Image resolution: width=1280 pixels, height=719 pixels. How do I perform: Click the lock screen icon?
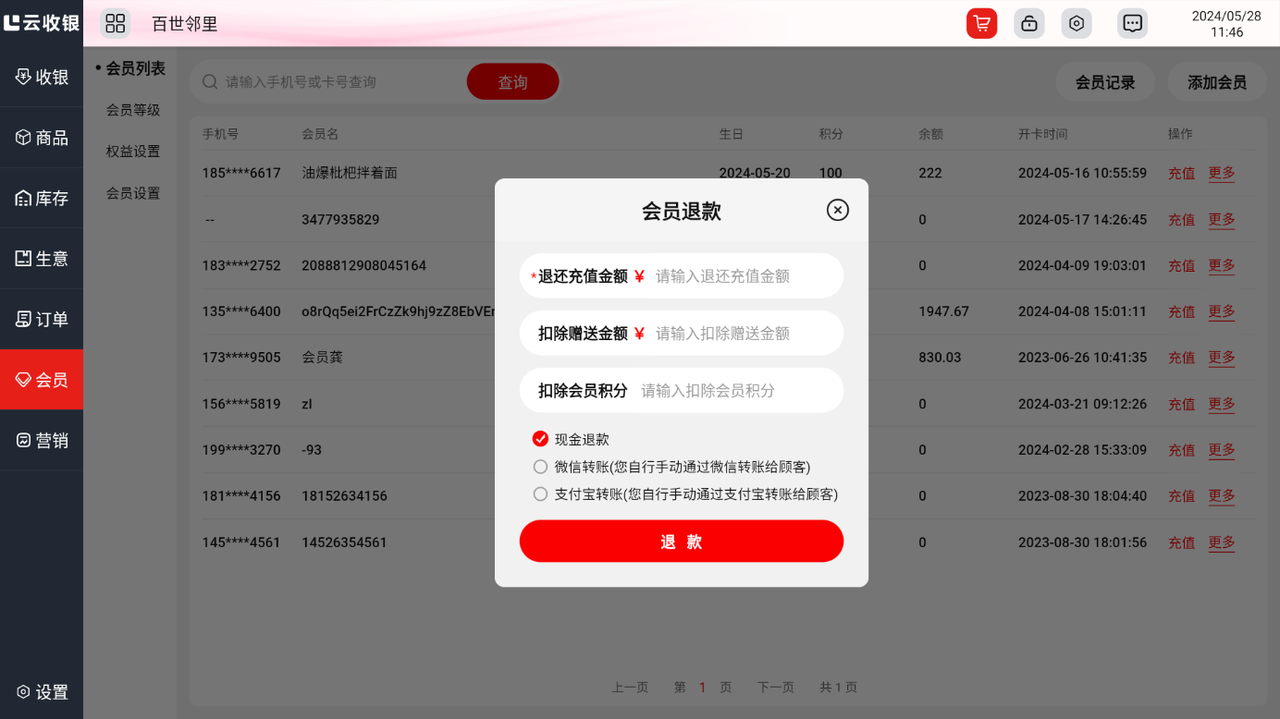(1029, 24)
